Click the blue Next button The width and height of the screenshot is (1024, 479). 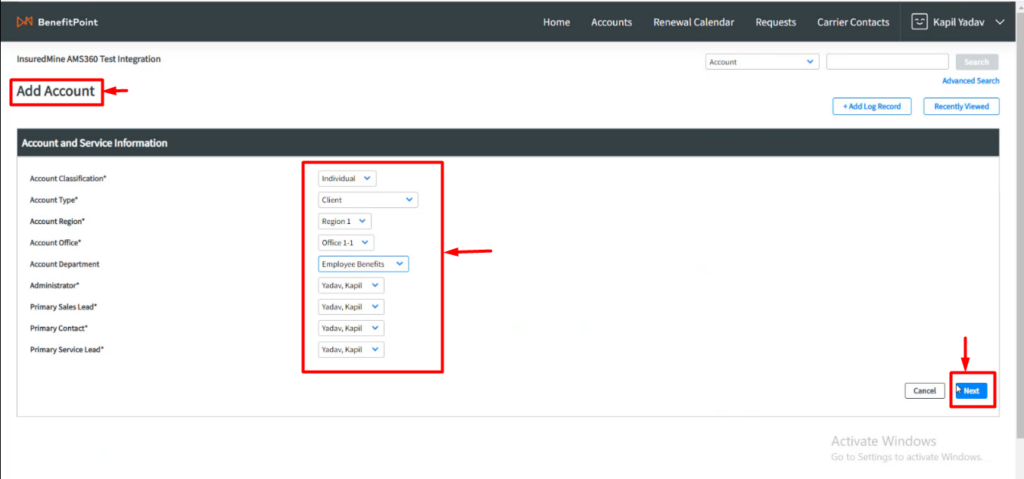tap(971, 391)
